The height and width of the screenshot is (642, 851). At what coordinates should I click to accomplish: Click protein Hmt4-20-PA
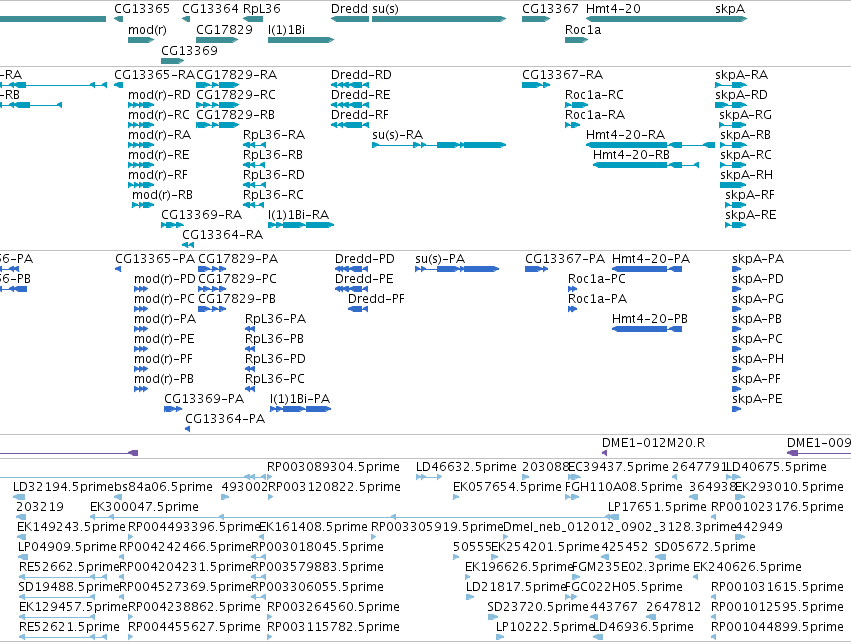[x=651, y=259]
